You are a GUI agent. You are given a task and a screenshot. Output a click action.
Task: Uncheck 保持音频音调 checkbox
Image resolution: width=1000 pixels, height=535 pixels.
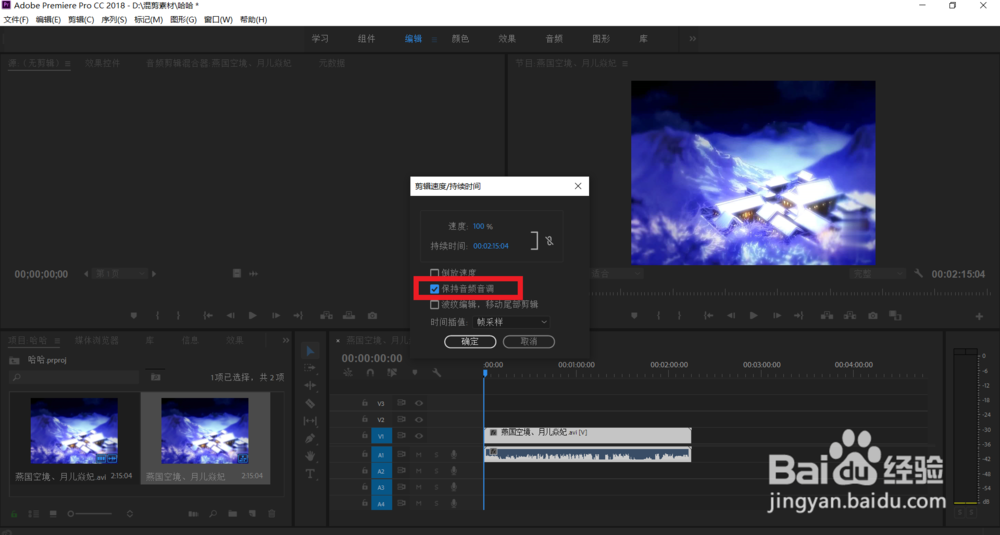(434, 289)
